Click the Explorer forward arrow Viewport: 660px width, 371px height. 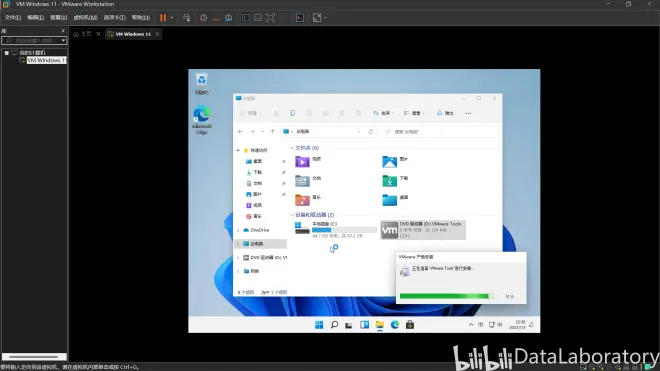click(x=252, y=132)
